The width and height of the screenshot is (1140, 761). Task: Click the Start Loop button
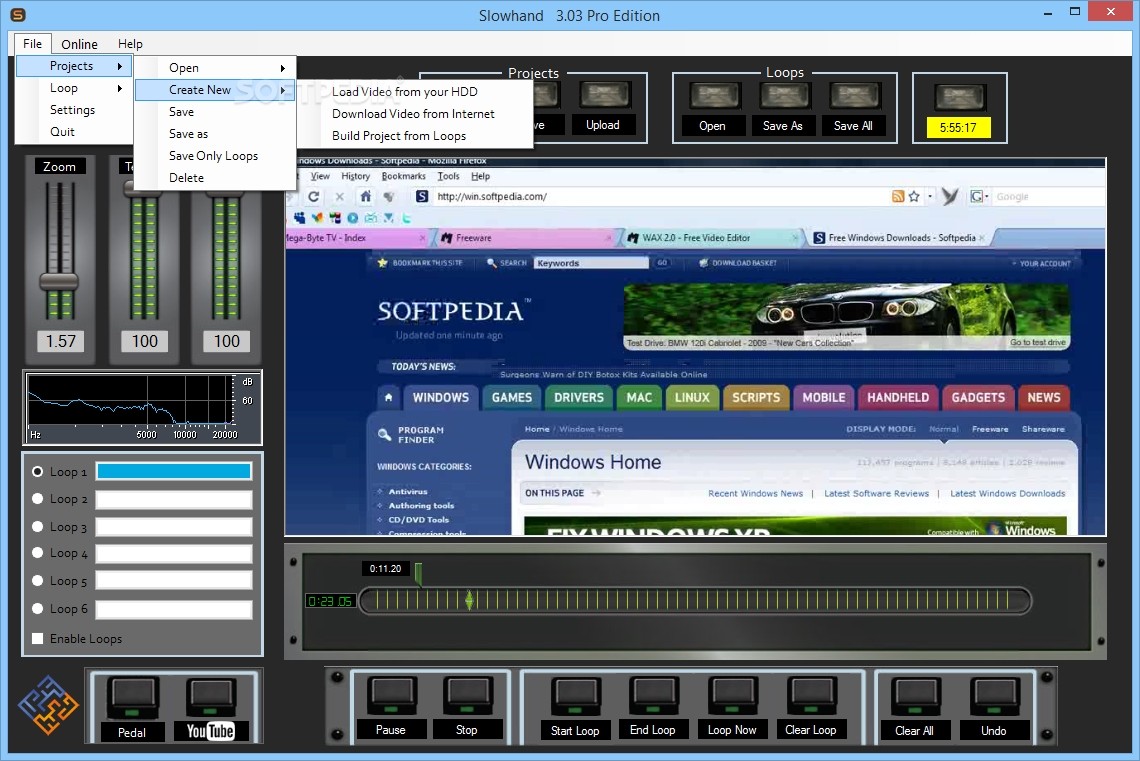576,698
